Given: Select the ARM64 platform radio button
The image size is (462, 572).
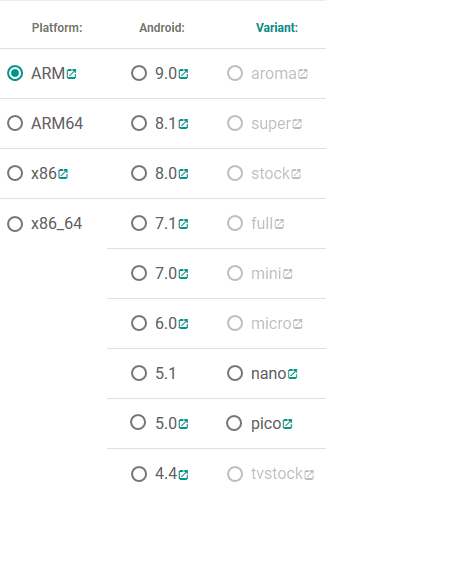Looking at the screenshot, I should [15, 123].
